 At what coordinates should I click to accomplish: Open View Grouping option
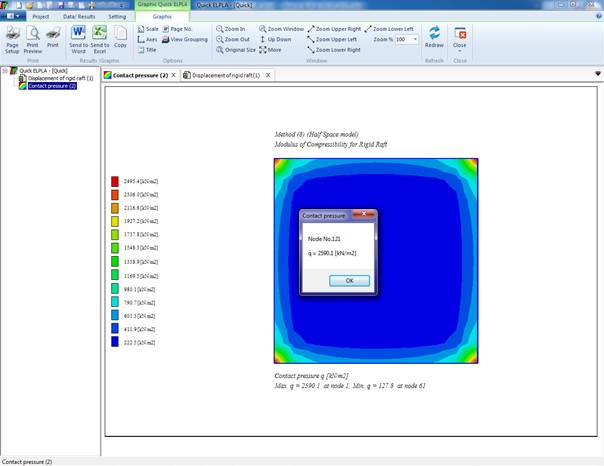point(185,39)
